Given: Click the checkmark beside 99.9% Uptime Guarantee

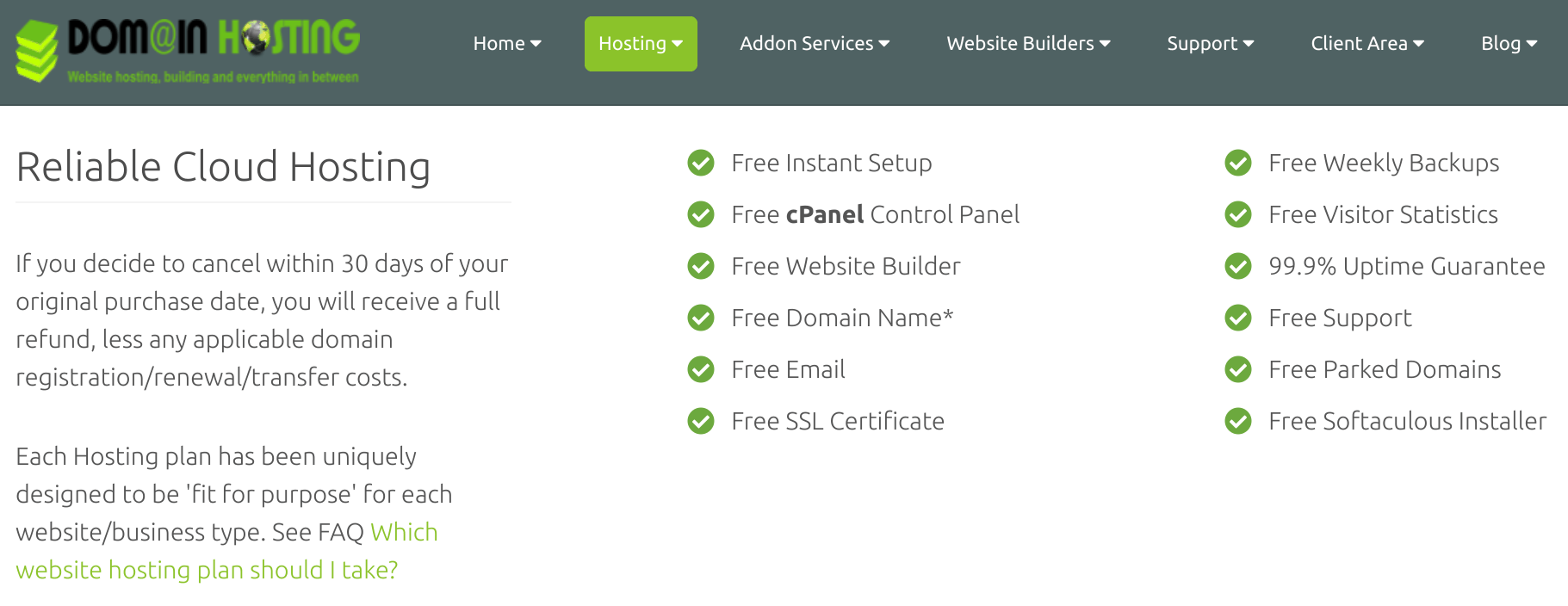Looking at the screenshot, I should point(1238,266).
